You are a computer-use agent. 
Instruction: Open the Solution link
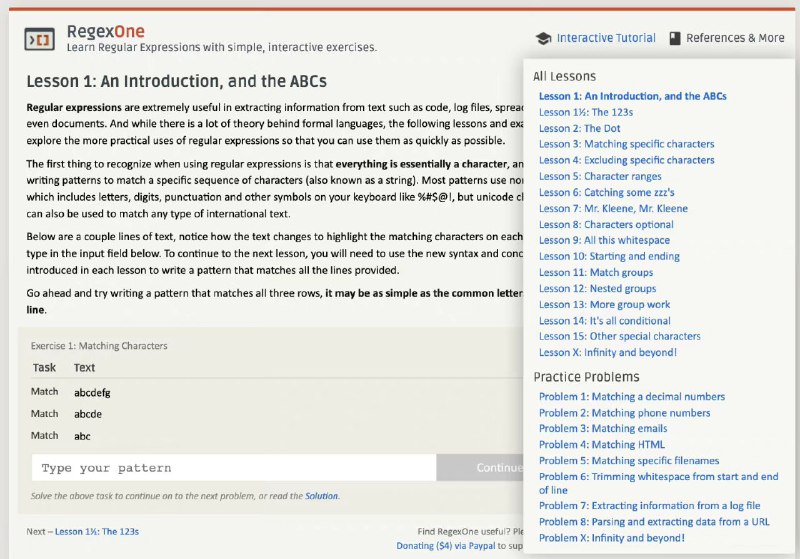coord(321,496)
